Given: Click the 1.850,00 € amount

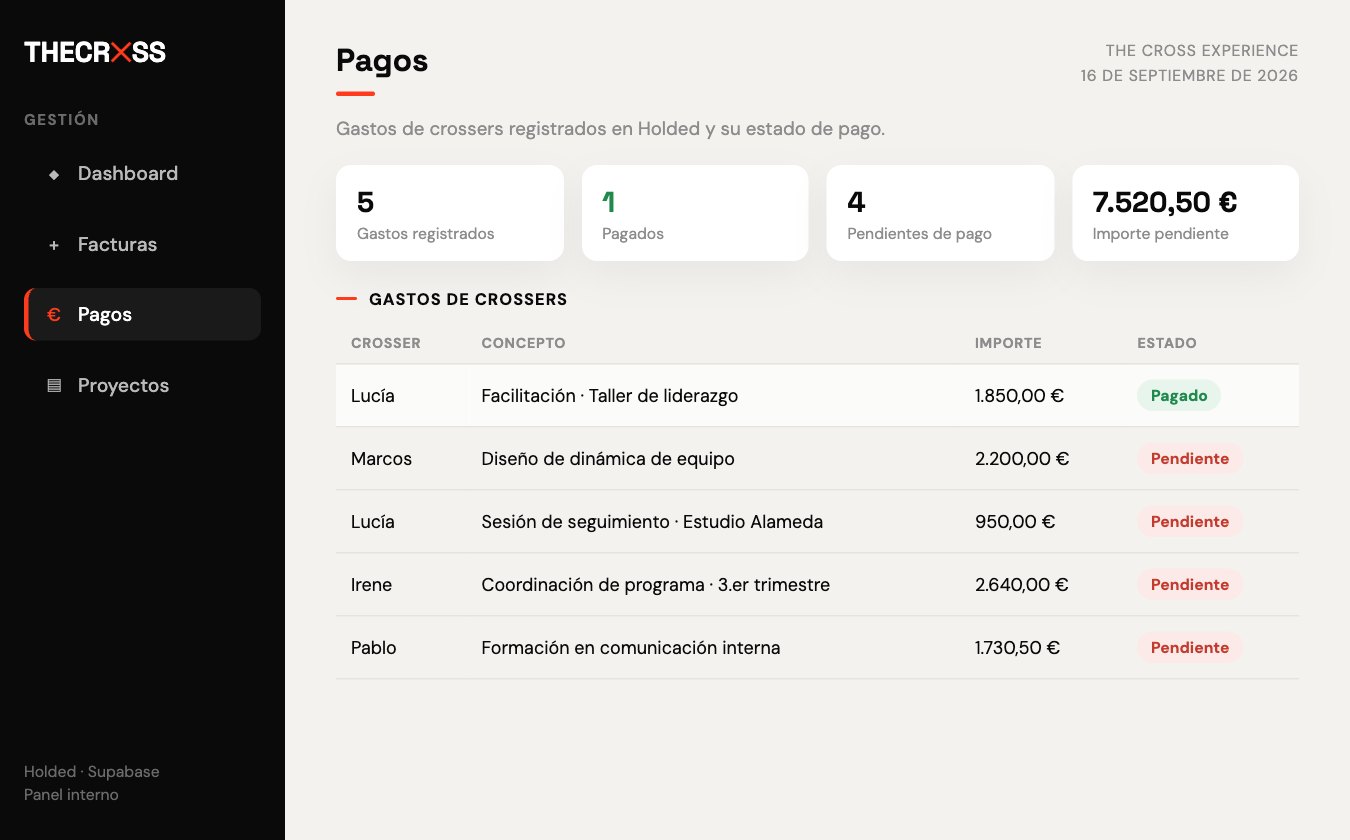Looking at the screenshot, I should [x=1019, y=396].
